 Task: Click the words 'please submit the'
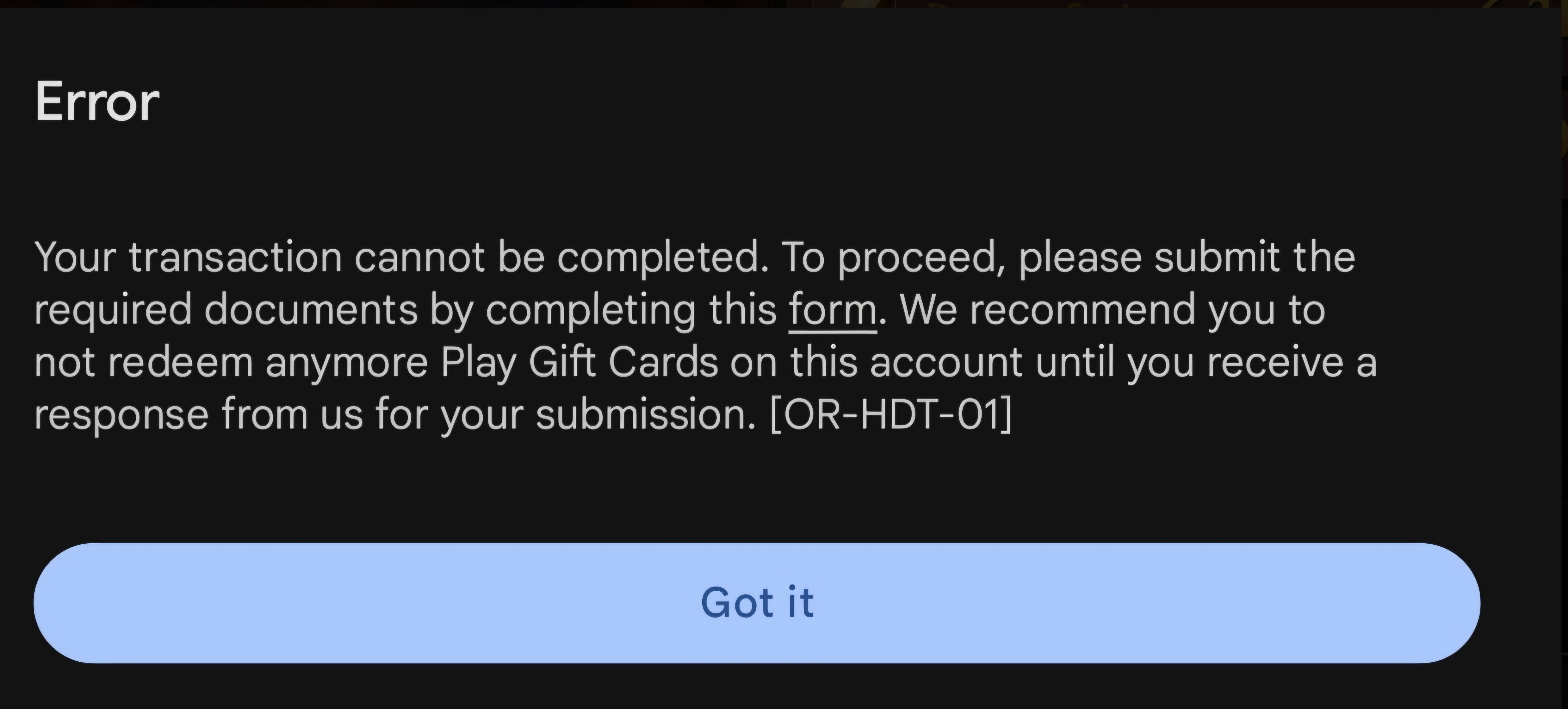pyautogui.click(x=1186, y=257)
